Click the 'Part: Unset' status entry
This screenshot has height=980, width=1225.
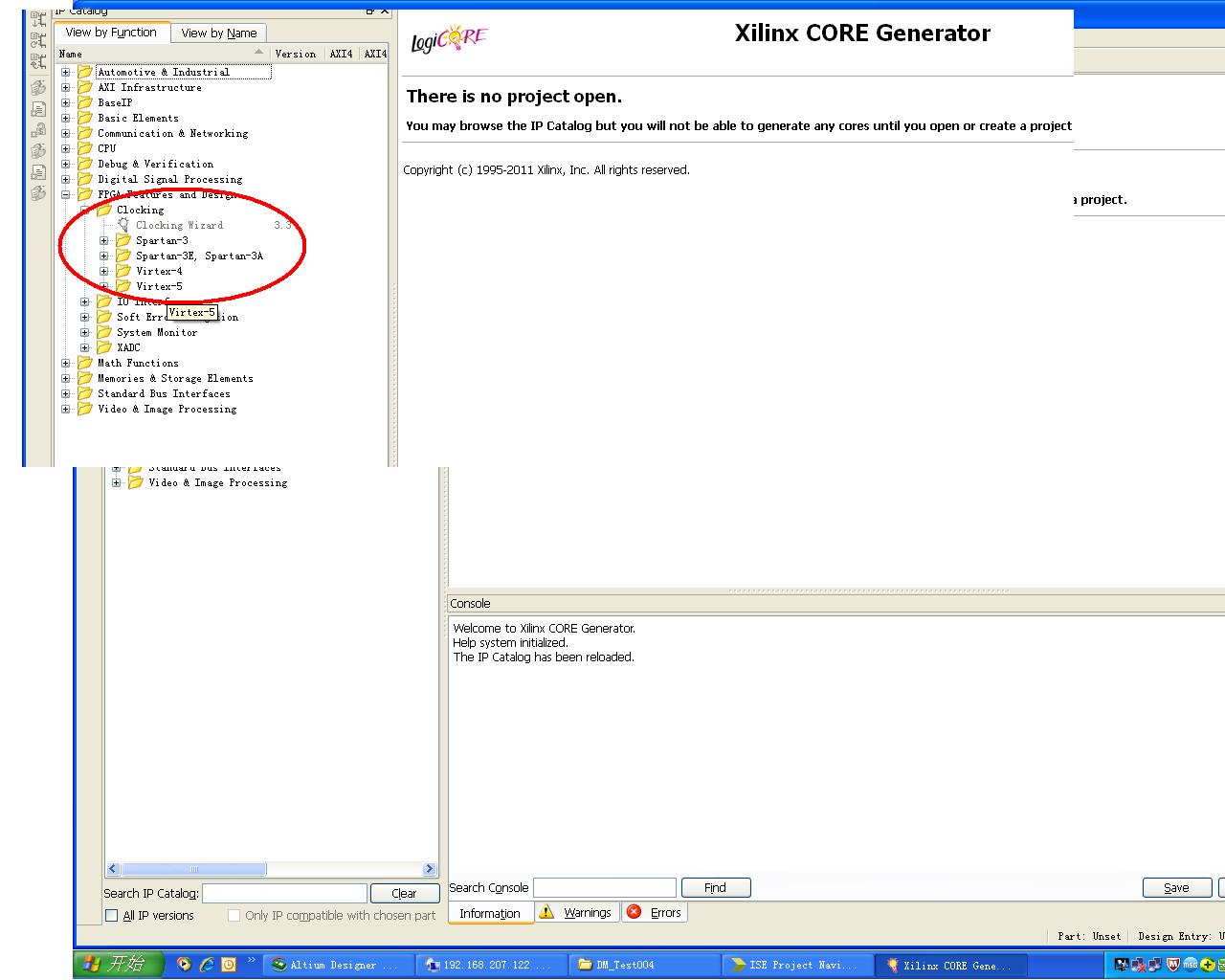point(1088,936)
